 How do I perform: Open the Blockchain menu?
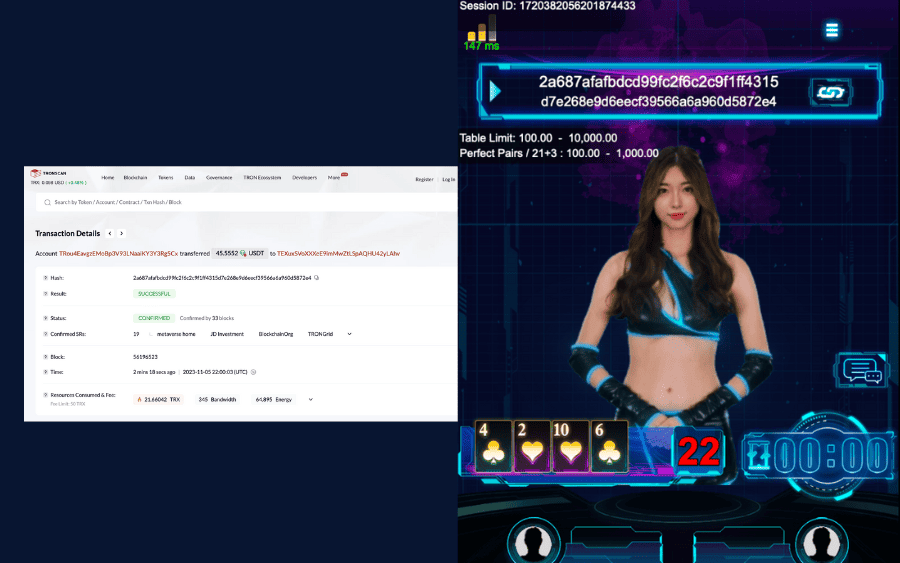click(135, 177)
